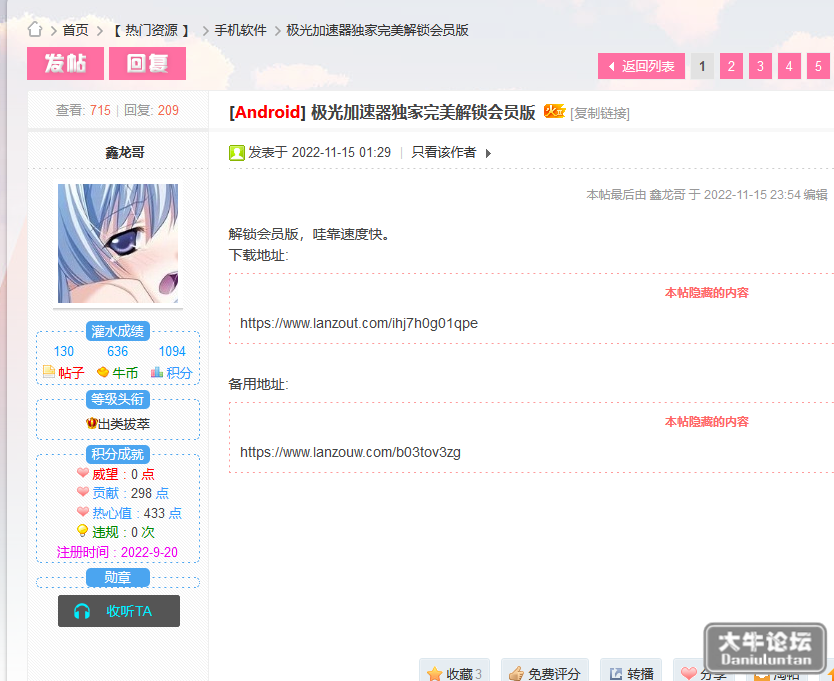Screen dimensions: 834x681
Task: Click the 发帖 new post button
Action: tap(65, 63)
